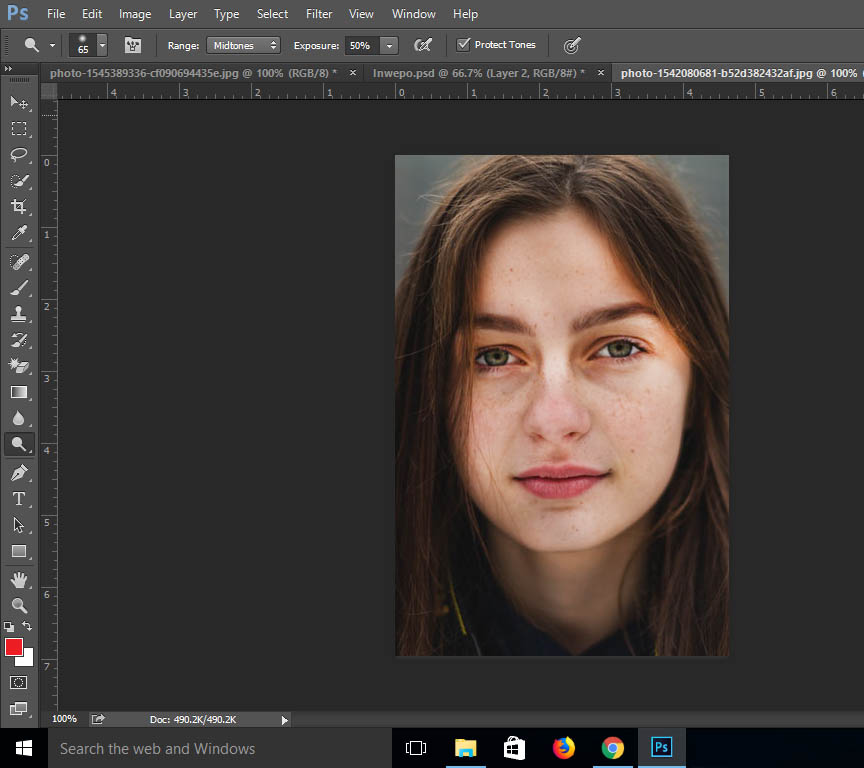The height and width of the screenshot is (768, 864).
Task: Toggle Quick Mask mode
Action: (x=19, y=682)
